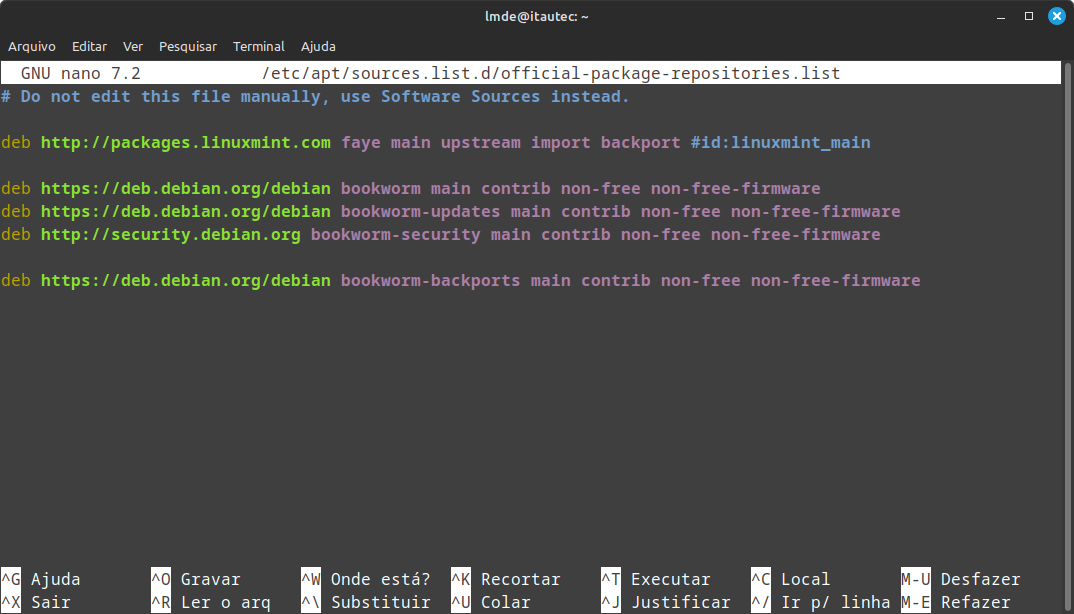The image size is (1074, 614).
Task: Close the terminal with the blue X button
Action: click(x=1057, y=16)
